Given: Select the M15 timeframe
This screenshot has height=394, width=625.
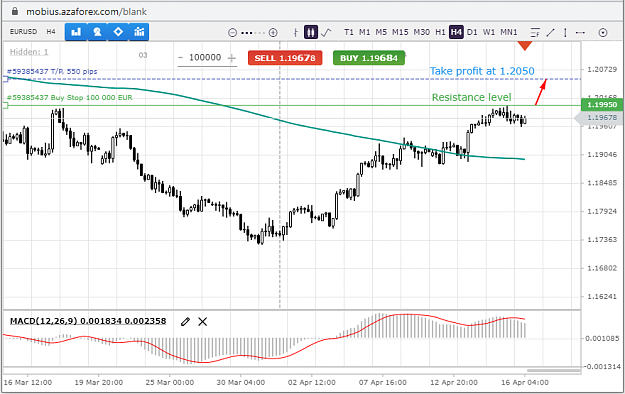Looking at the screenshot, I should coord(400,32).
